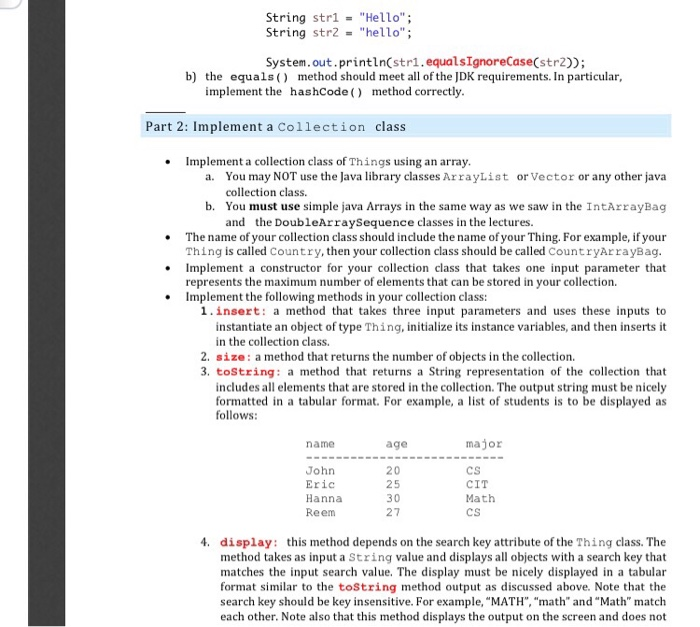Viewport: 700px width, 627px height.
Task: Click the word 'ArrayList' in item a
Action: [475, 177]
